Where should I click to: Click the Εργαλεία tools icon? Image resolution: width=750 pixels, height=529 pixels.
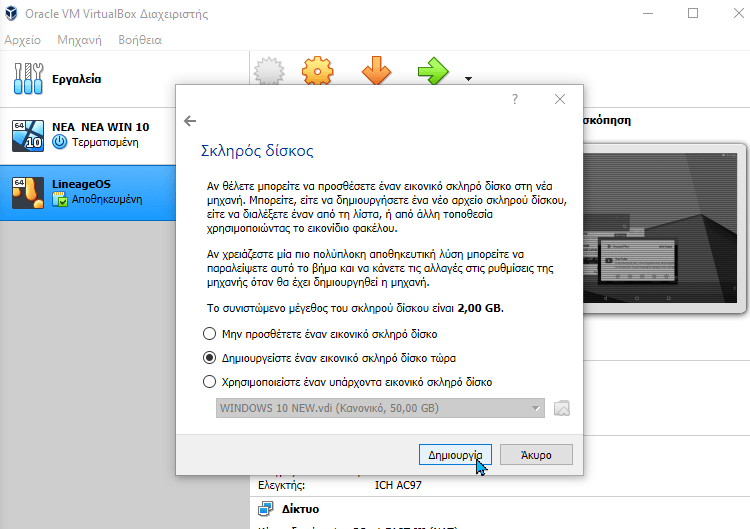coord(28,78)
